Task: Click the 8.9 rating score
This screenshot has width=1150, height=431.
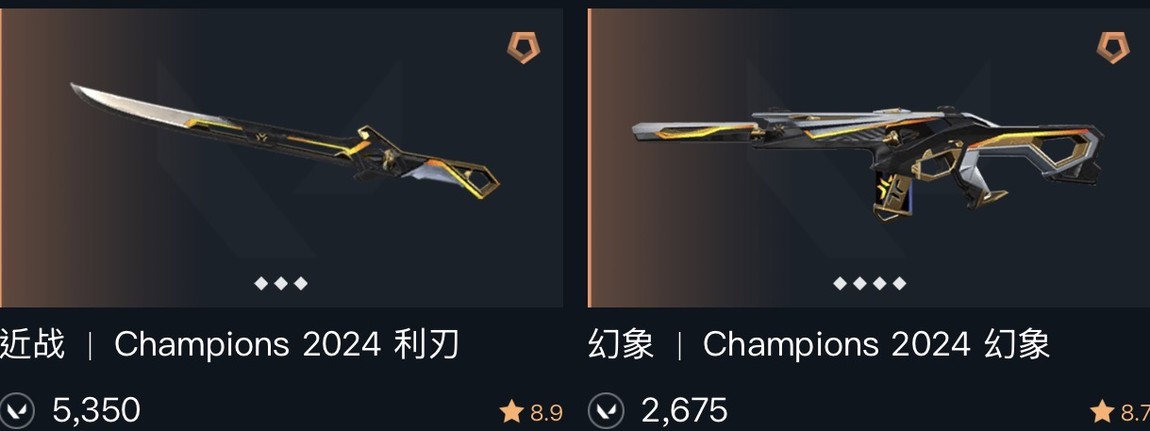Action: pos(546,413)
